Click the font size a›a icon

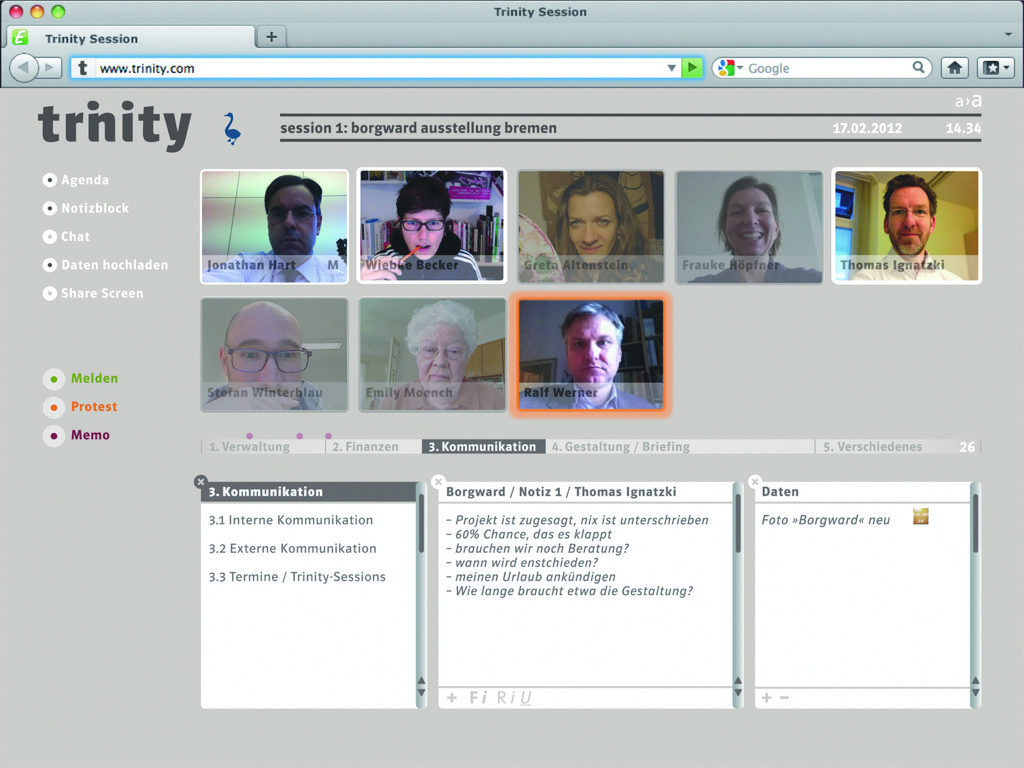pyautogui.click(x=967, y=101)
